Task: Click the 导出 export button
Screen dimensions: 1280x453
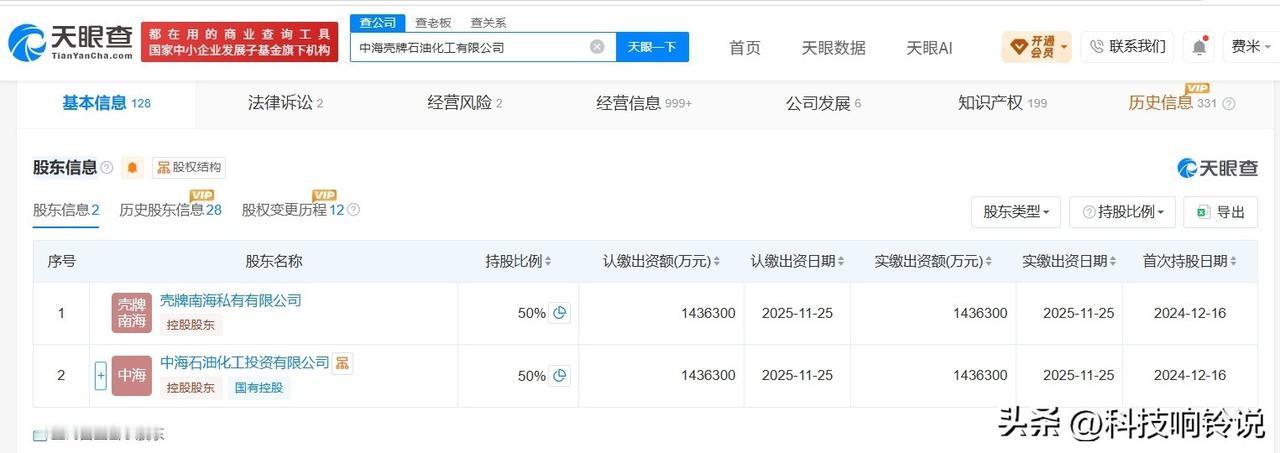Action: 1220,212
